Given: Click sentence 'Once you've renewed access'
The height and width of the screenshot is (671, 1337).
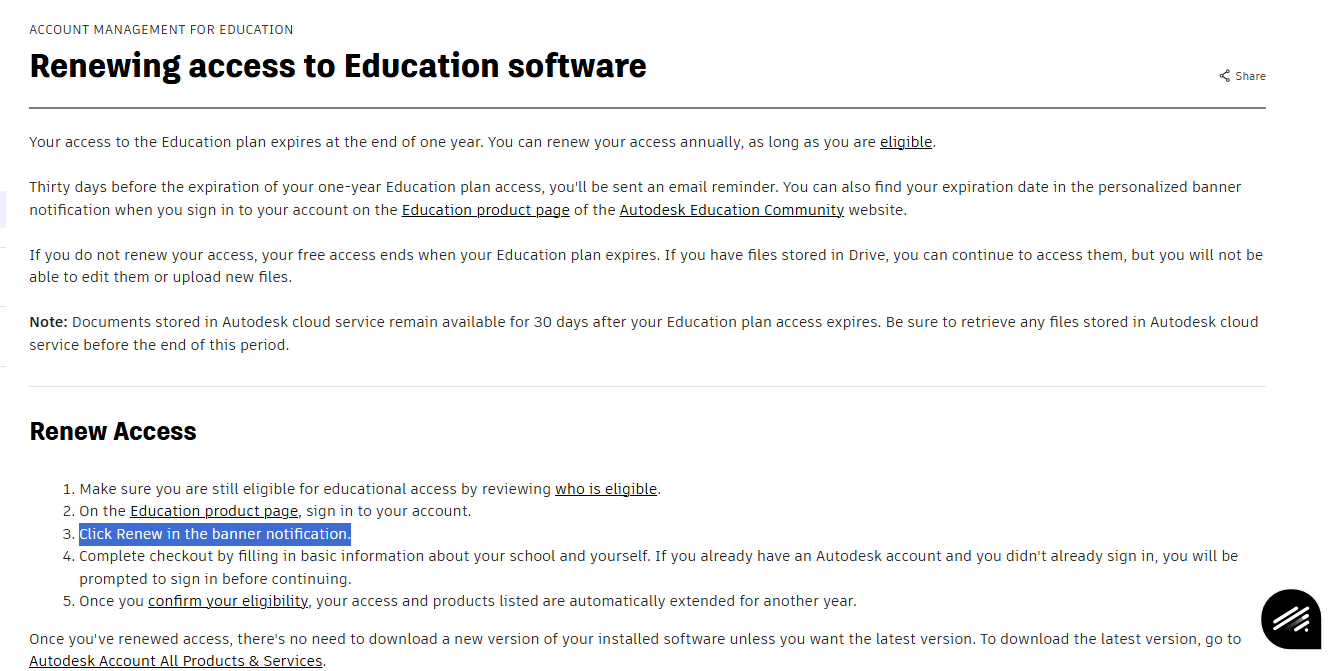Looking at the screenshot, I should [x=635, y=650].
